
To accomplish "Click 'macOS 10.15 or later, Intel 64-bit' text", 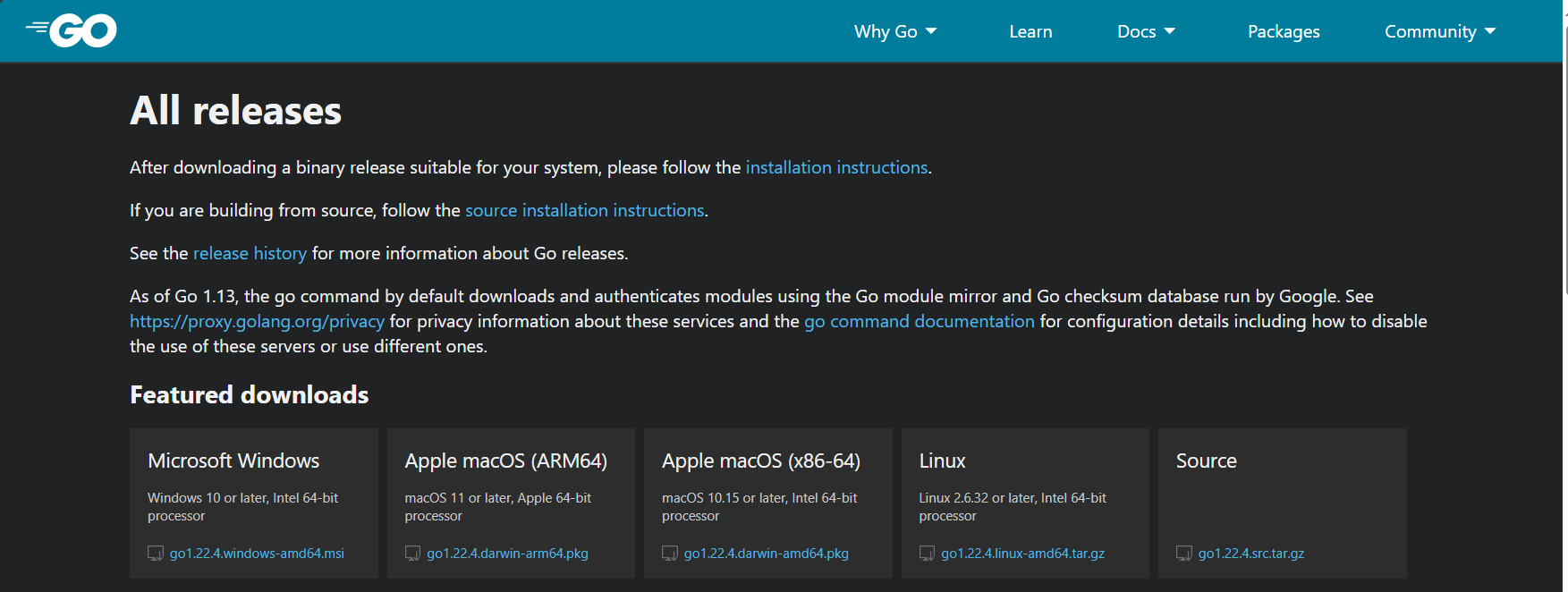I will [x=759, y=498].
